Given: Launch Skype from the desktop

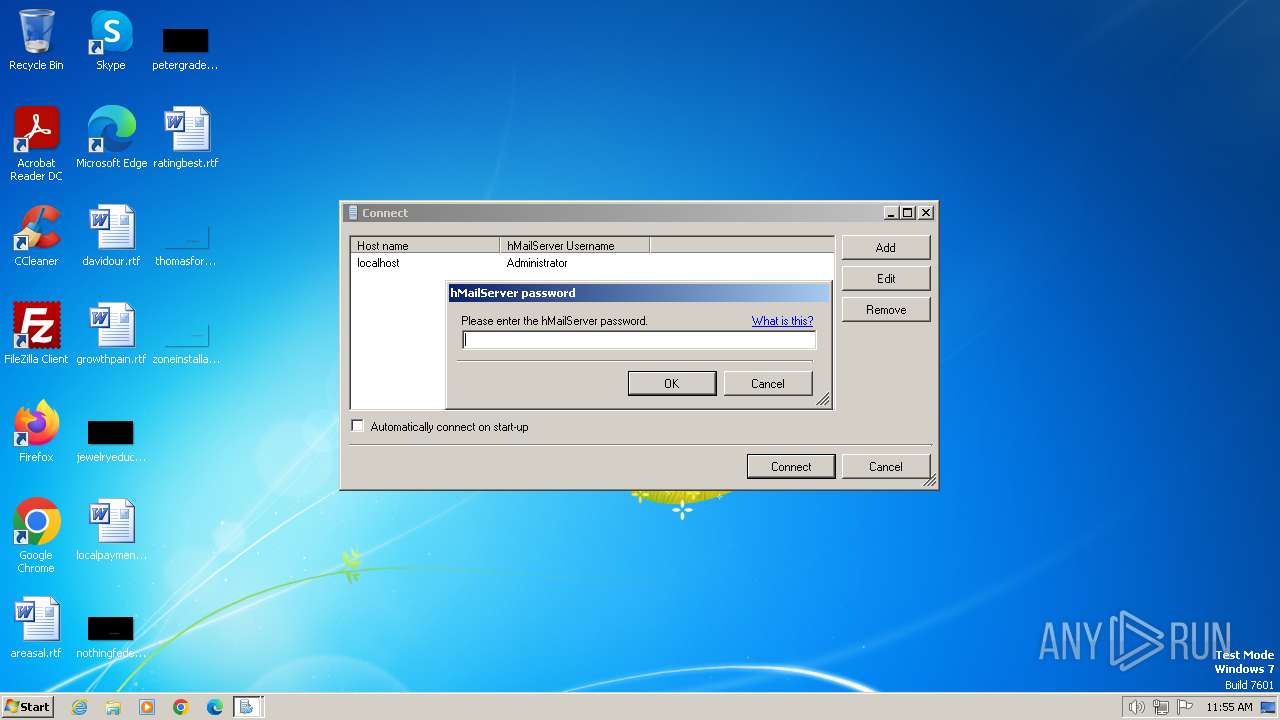Looking at the screenshot, I should point(110,40).
